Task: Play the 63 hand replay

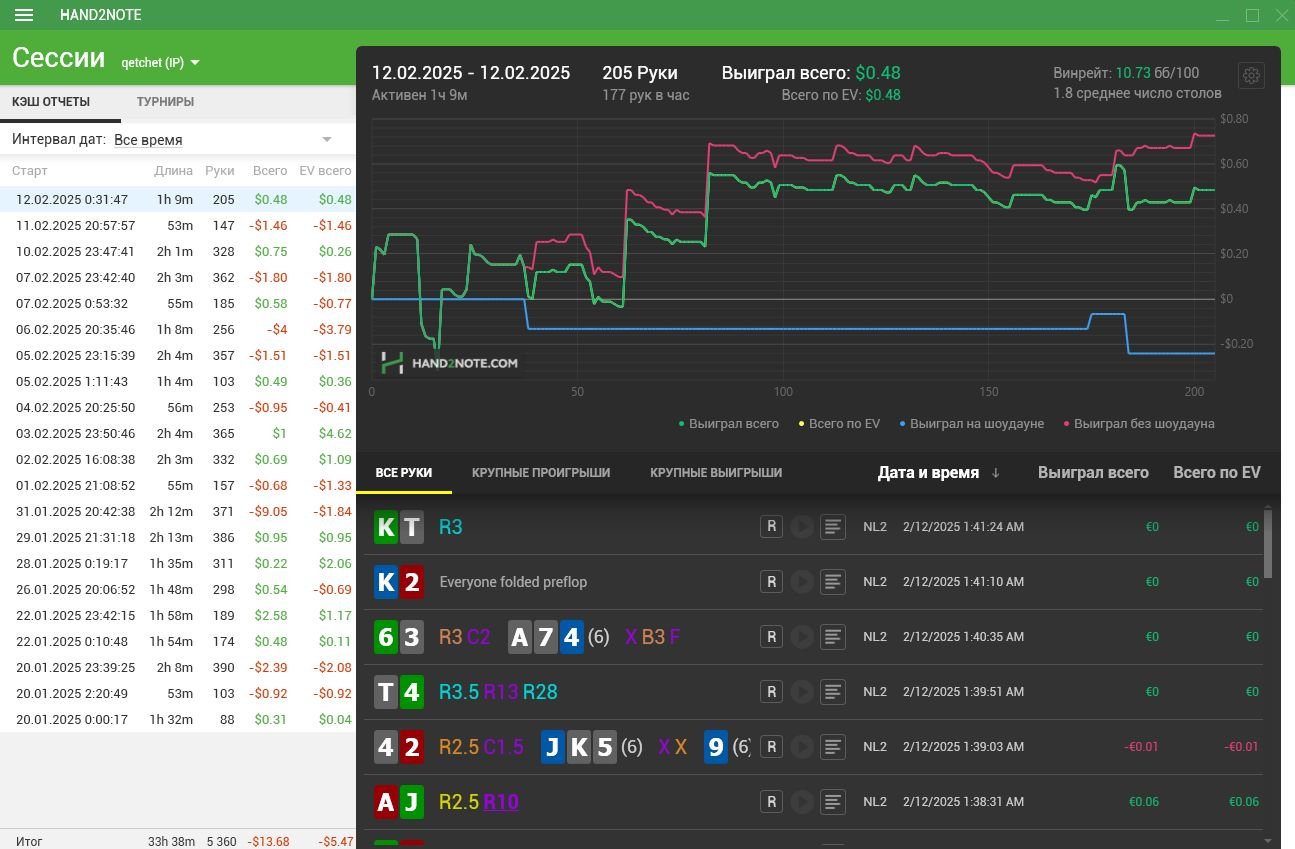Action: click(802, 636)
